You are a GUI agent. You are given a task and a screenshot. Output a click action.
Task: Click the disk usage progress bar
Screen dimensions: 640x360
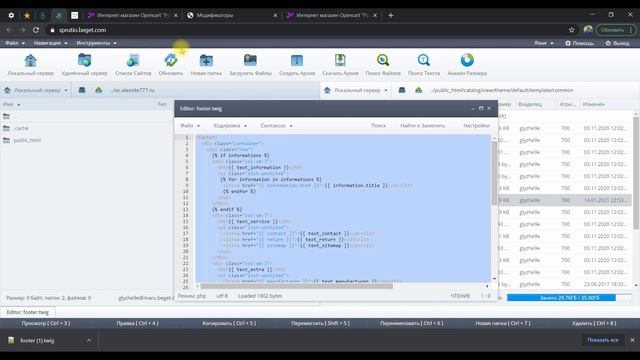pyautogui.click(x=569, y=298)
